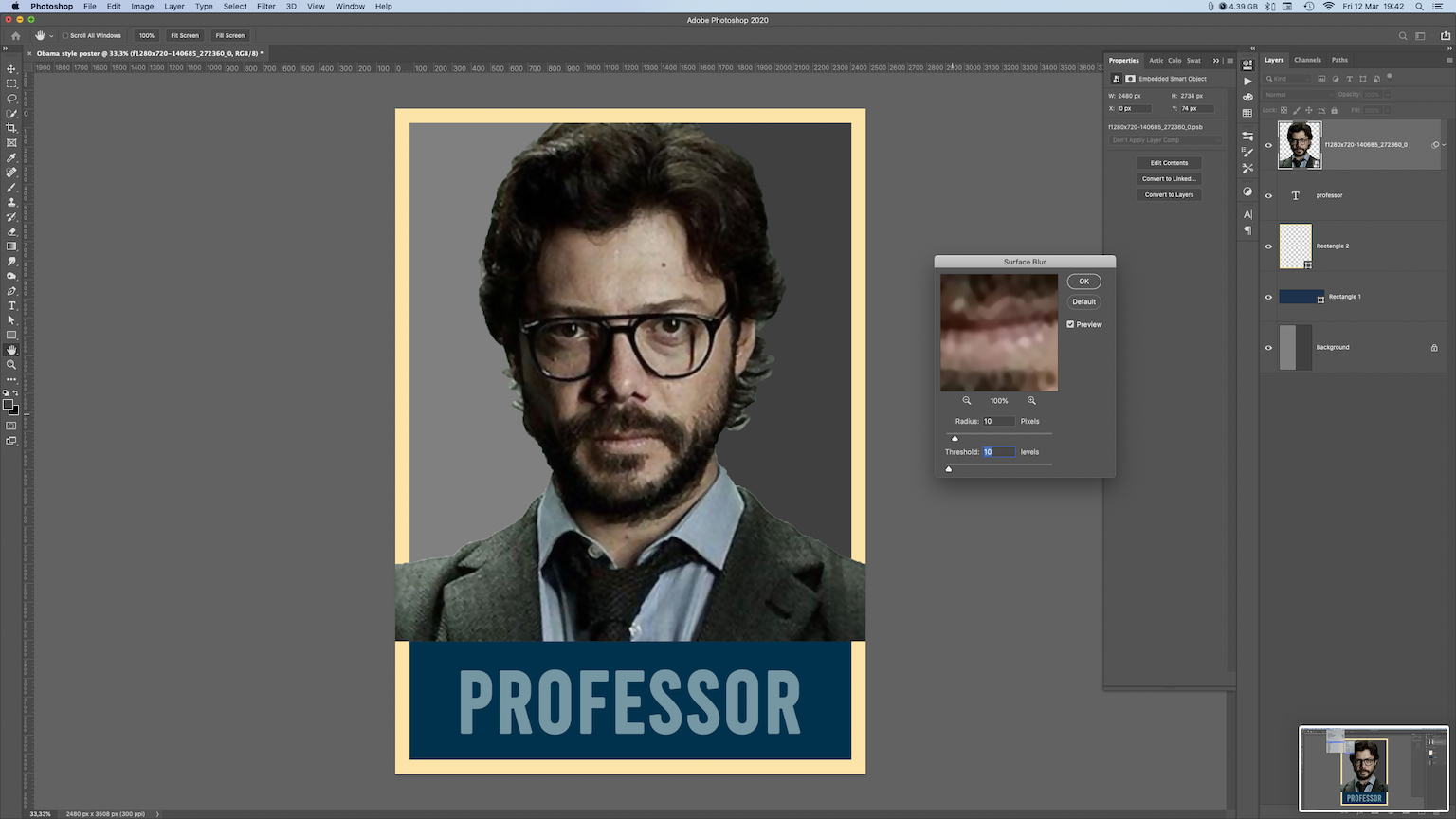Toggle Preview checkbox in Surface Blur
This screenshot has height=819, width=1456.
(1070, 324)
